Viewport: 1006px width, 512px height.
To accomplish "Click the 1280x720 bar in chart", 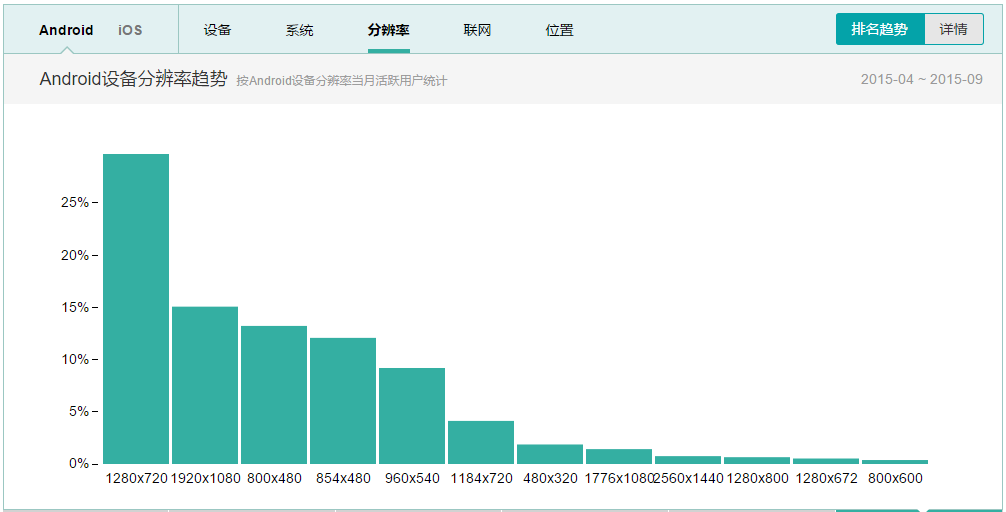I will [136, 309].
